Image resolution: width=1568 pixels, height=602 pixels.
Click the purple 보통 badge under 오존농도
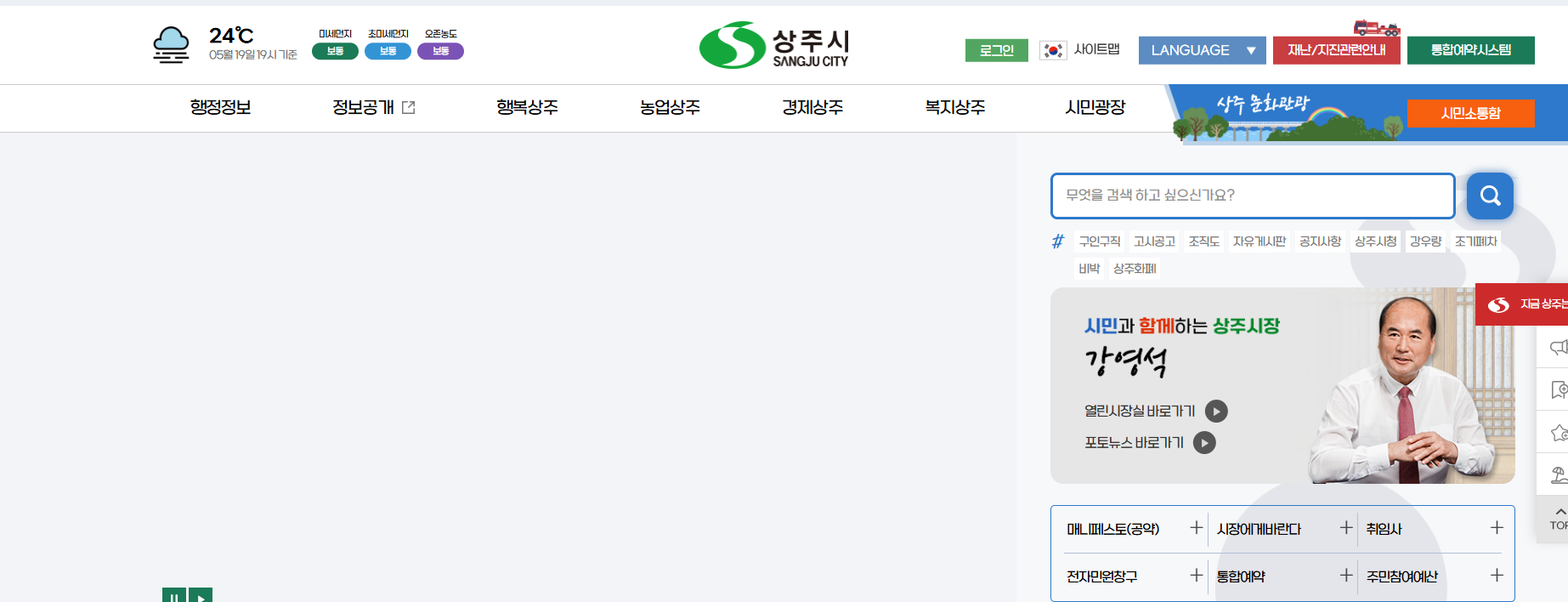(440, 51)
